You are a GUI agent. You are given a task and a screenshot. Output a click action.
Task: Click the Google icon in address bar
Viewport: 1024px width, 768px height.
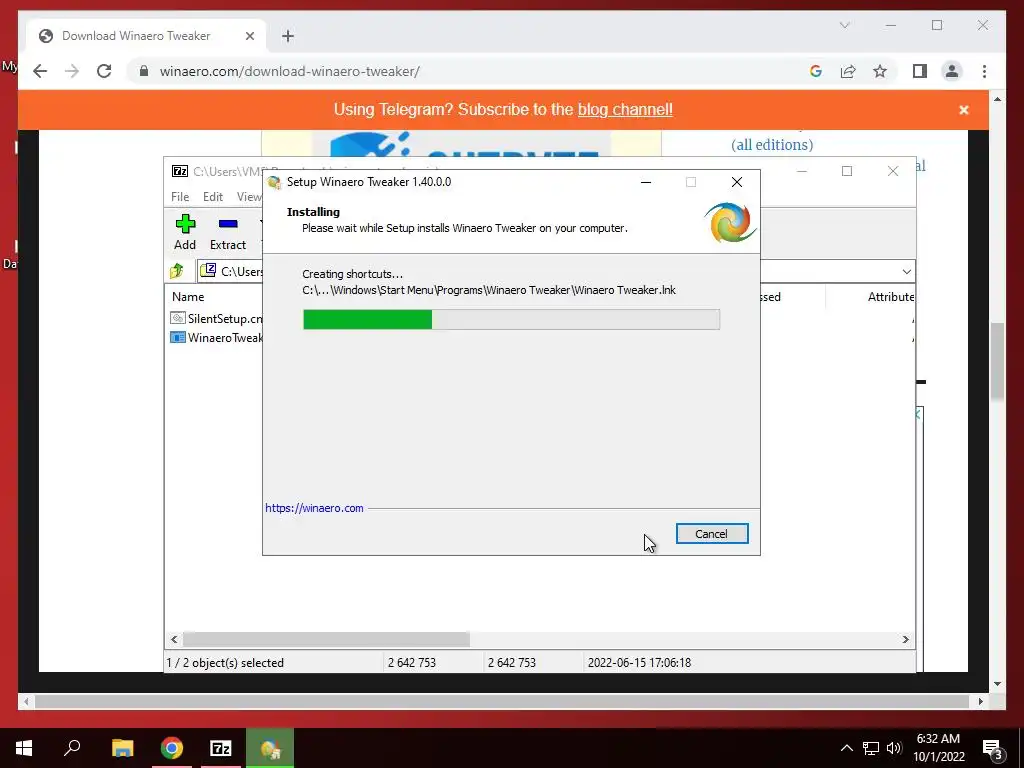pyautogui.click(x=816, y=71)
